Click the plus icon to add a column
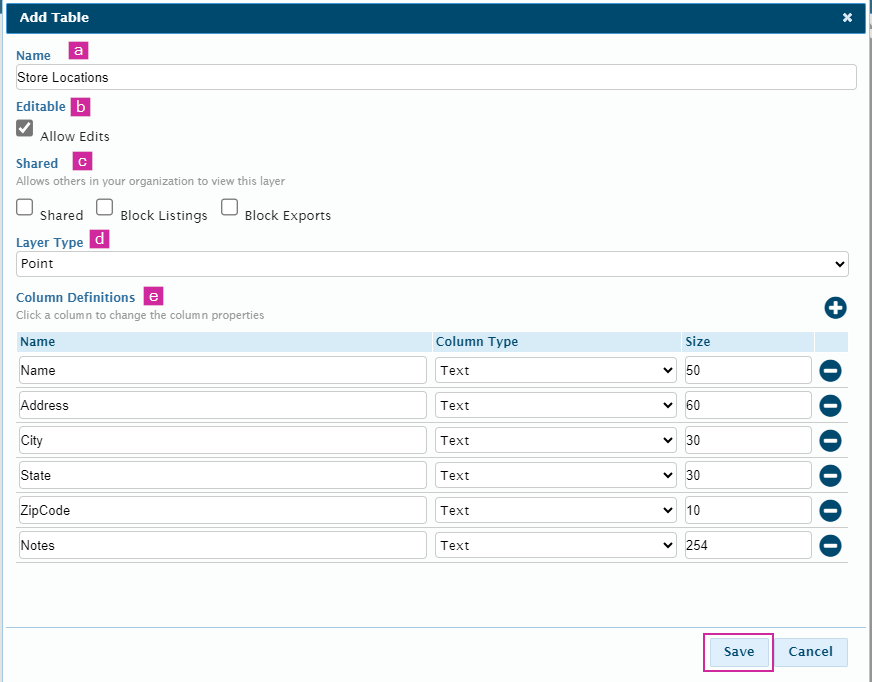This screenshot has width=872, height=682. pos(835,308)
